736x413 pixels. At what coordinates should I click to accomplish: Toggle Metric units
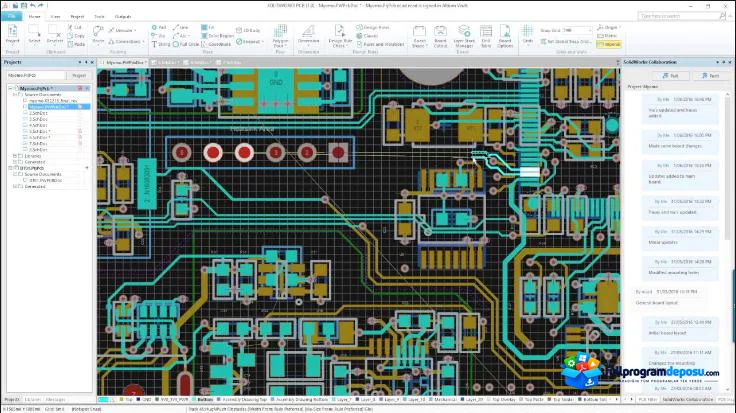click(x=607, y=36)
